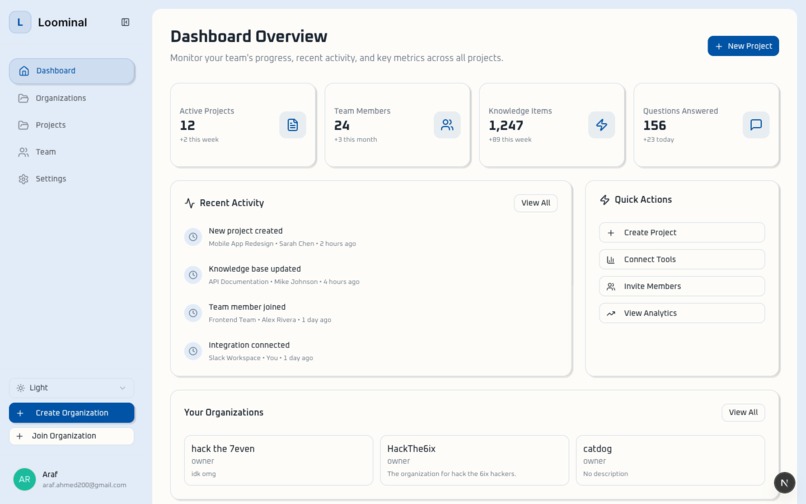
Task: Click Invite Members quick action
Action: (682, 286)
